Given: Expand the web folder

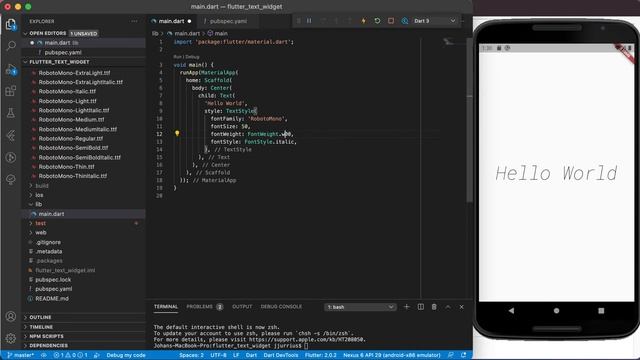Looking at the screenshot, I should tap(41, 233).
